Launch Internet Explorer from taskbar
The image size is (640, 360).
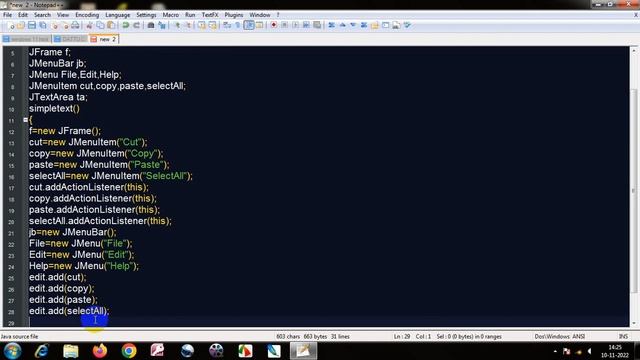pyautogui.click(x=42, y=351)
